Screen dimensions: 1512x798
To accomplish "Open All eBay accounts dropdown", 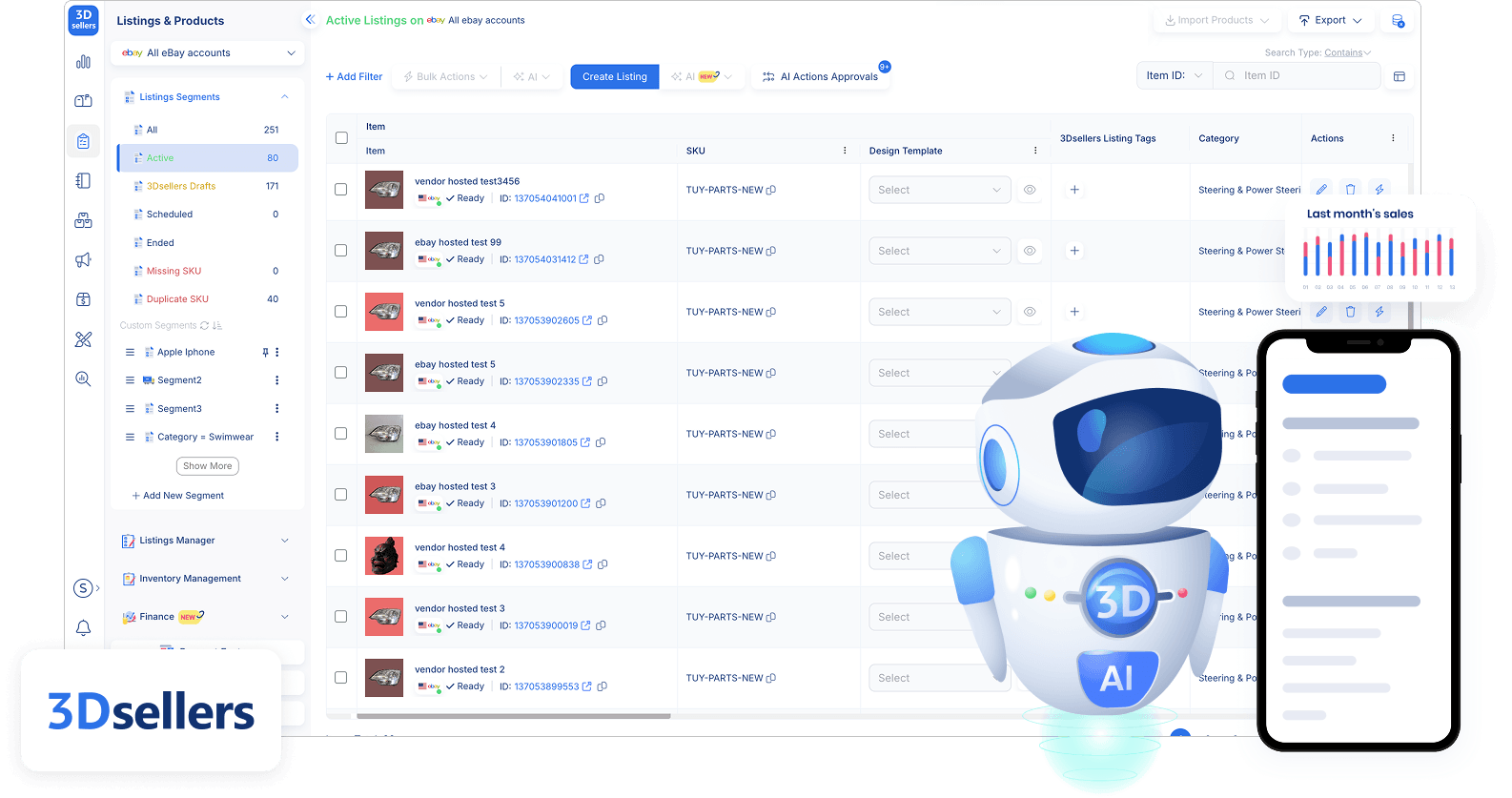I will [x=208, y=53].
